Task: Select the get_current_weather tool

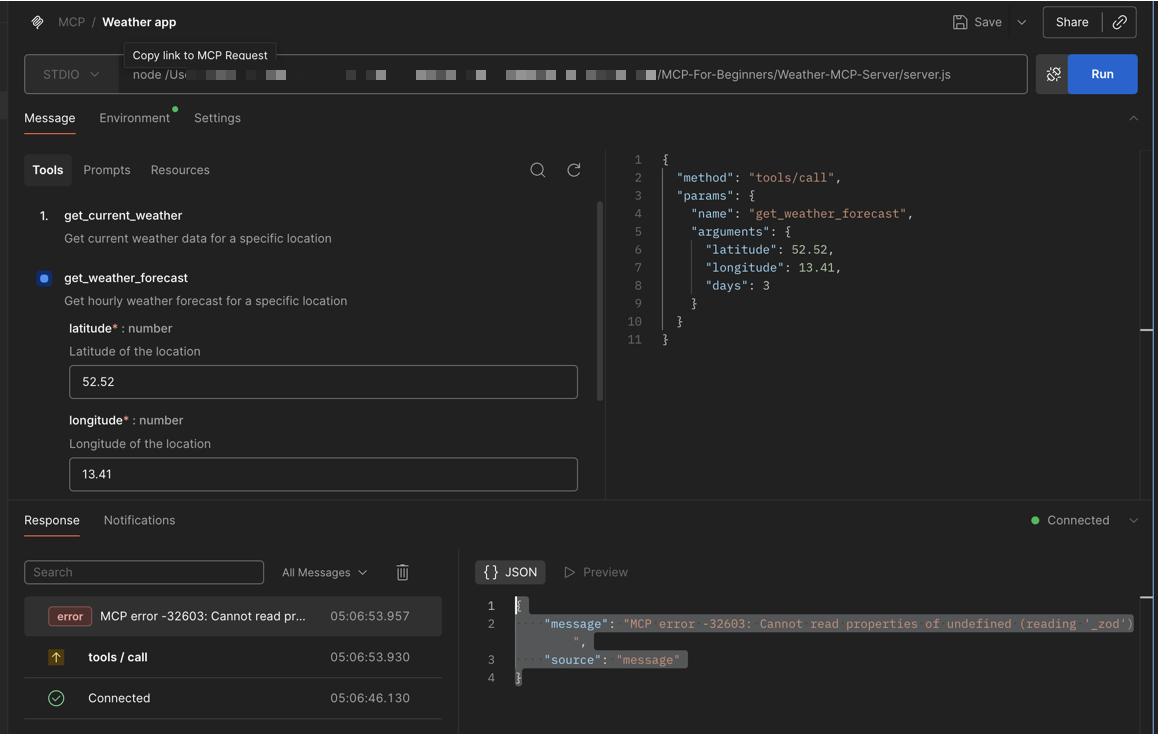Action: click(x=123, y=215)
